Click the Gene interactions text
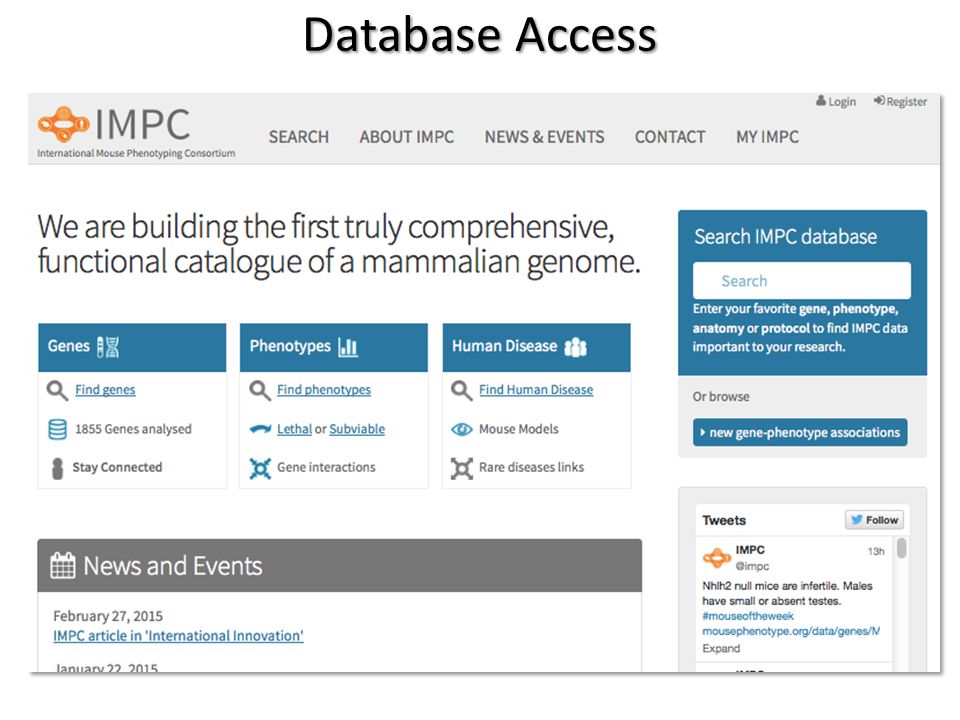 [x=326, y=467]
